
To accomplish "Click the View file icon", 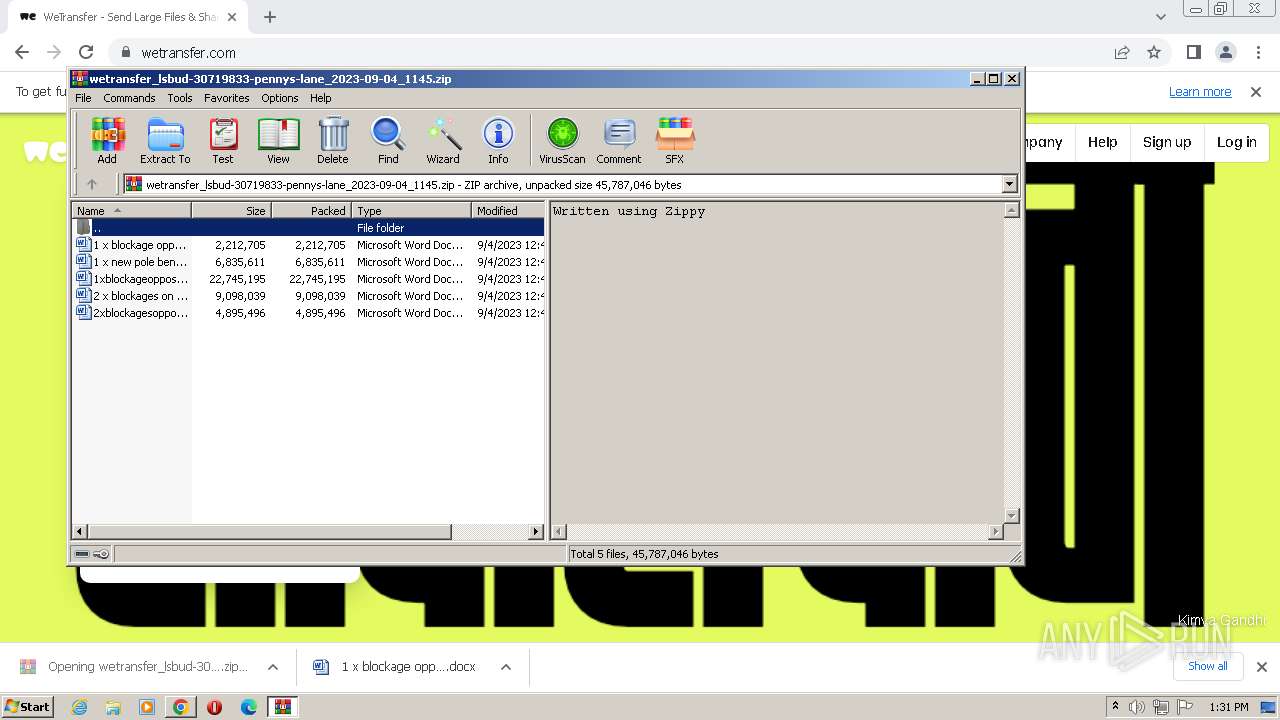I will click(278, 140).
